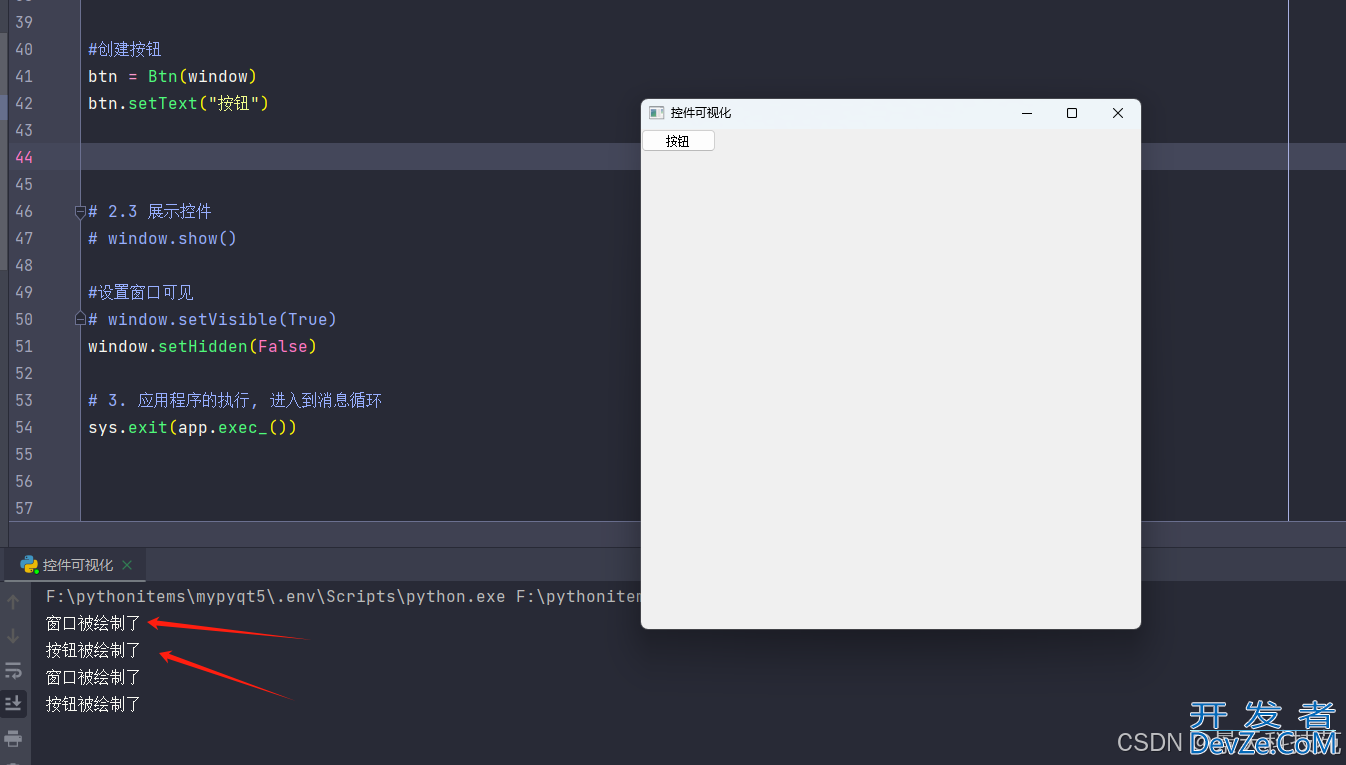Click the fold marker at line 50

[x=81, y=319]
